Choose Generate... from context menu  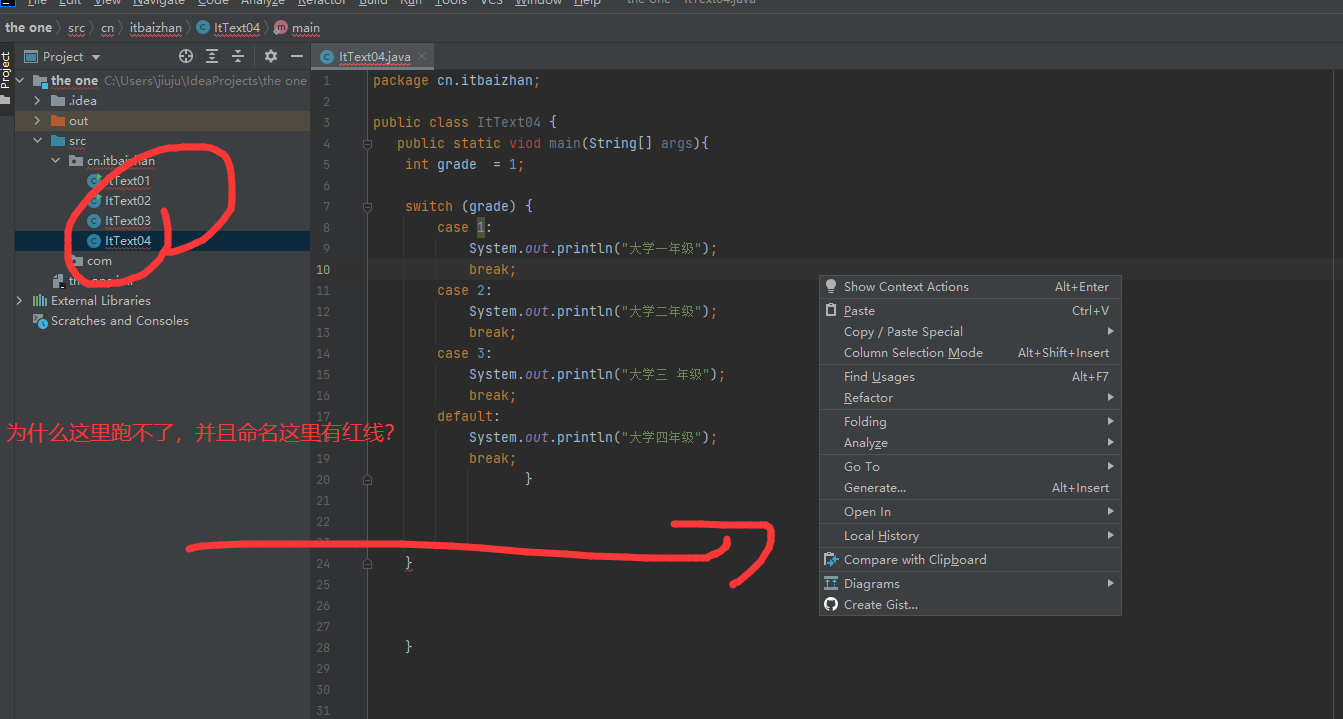970,488
